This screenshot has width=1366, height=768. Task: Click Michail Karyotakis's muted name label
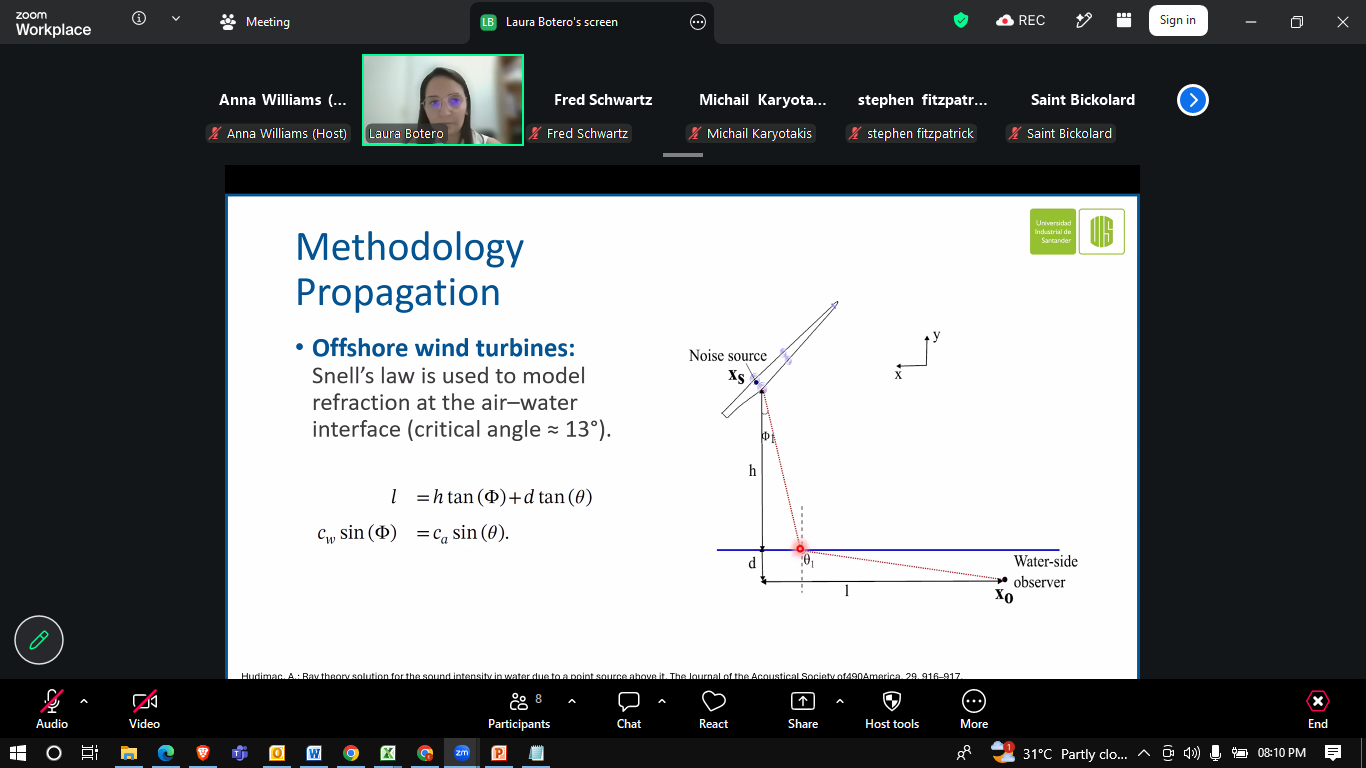(750, 133)
